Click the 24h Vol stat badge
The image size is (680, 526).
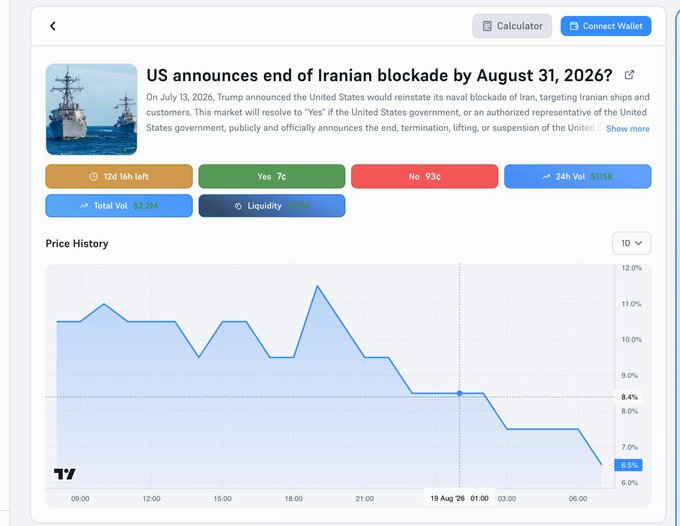577,176
